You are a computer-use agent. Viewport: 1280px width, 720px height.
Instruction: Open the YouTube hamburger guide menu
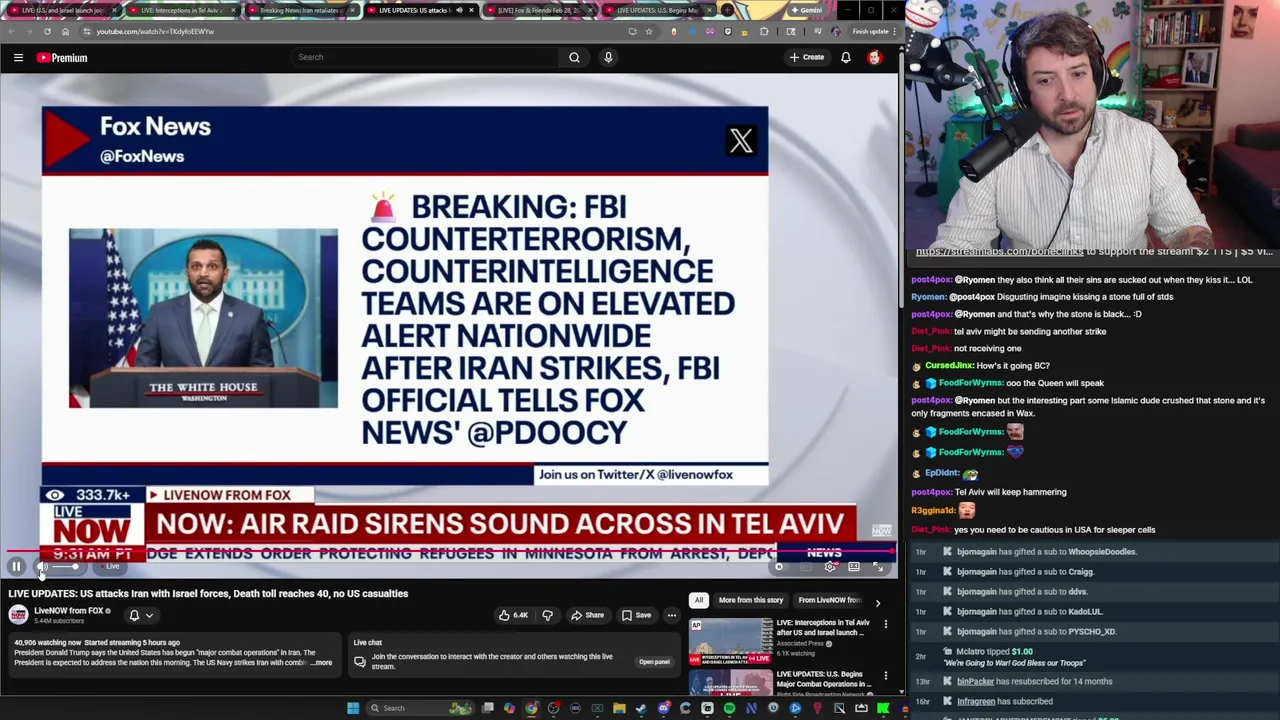(18, 58)
